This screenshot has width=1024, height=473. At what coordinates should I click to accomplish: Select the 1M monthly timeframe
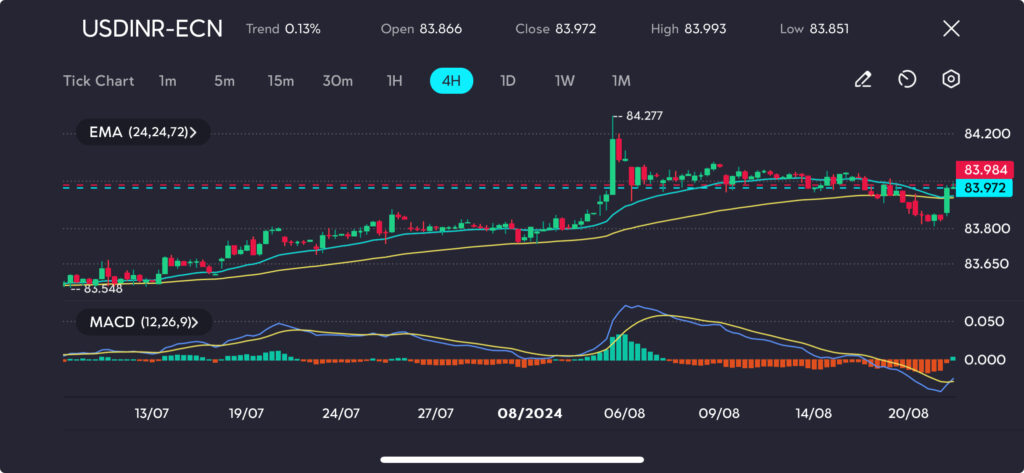tap(621, 81)
